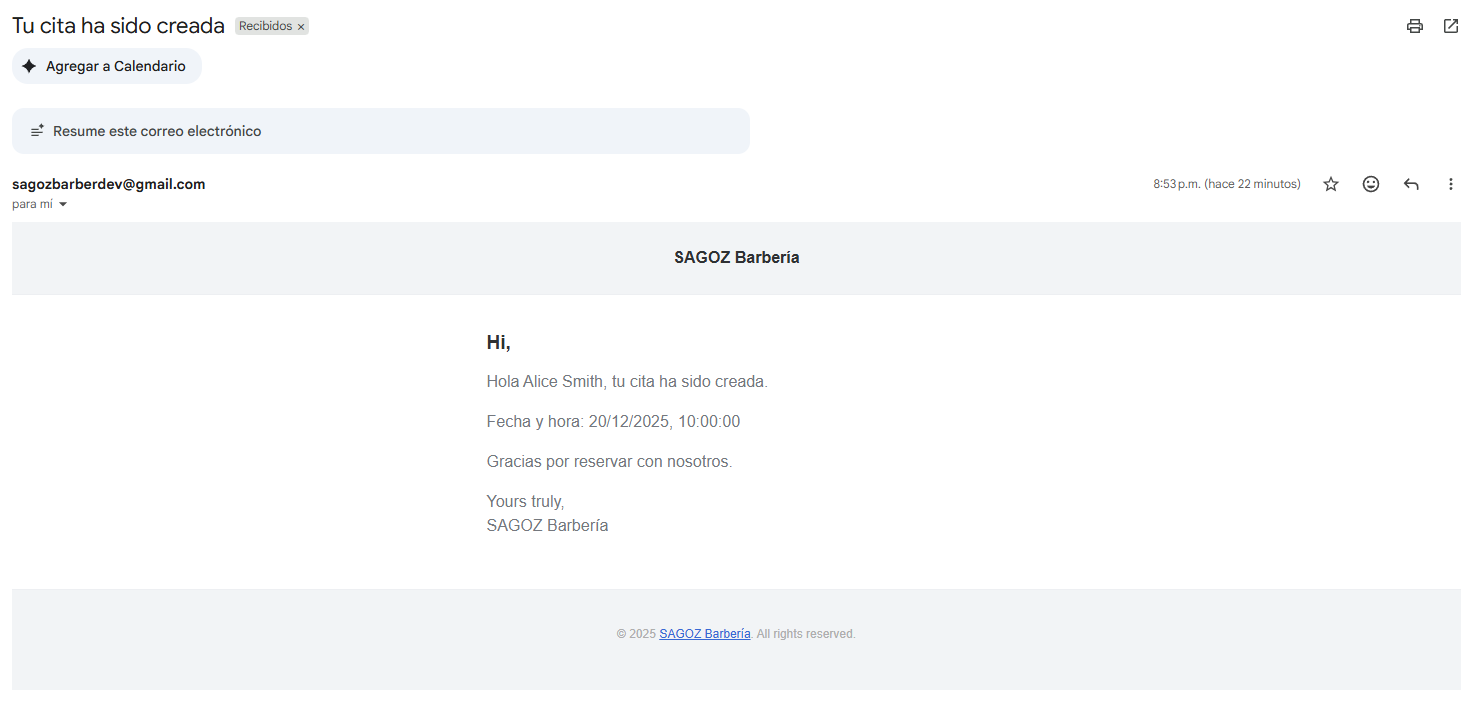Click the "Fecha y hora" appointment line
This screenshot has height=719, width=1482.
pyautogui.click(x=613, y=422)
